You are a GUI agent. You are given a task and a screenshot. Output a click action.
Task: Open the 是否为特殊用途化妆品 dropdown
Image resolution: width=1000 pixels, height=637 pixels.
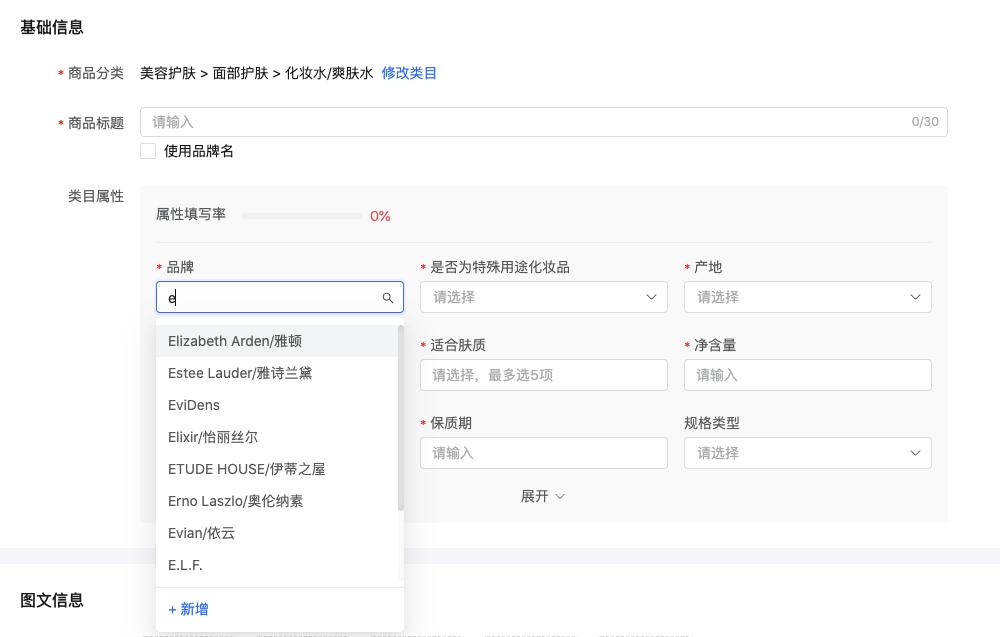point(543,297)
